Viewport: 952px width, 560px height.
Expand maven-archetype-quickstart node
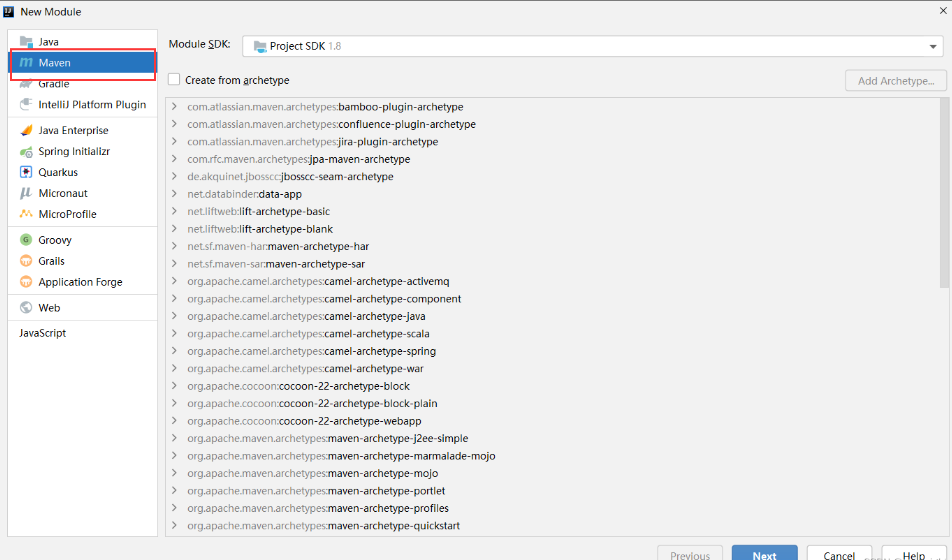(174, 525)
